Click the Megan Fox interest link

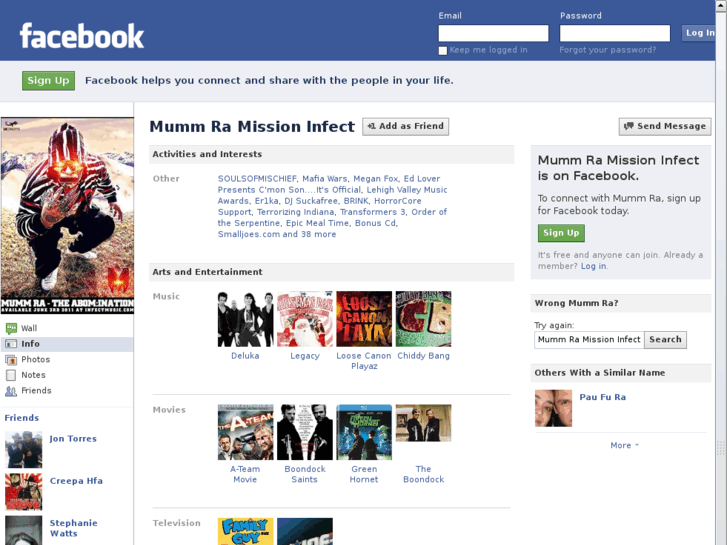point(375,179)
